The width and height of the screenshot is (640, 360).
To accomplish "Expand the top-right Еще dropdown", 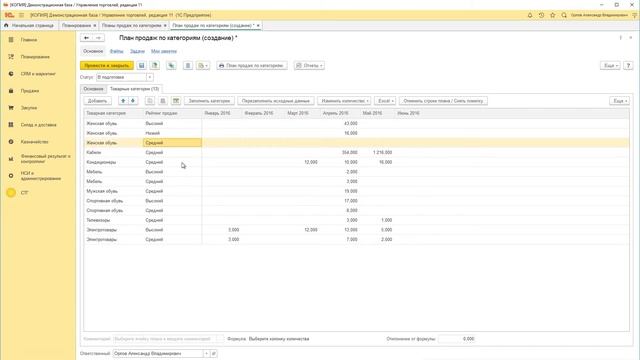I will pyautogui.click(x=611, y=65).
